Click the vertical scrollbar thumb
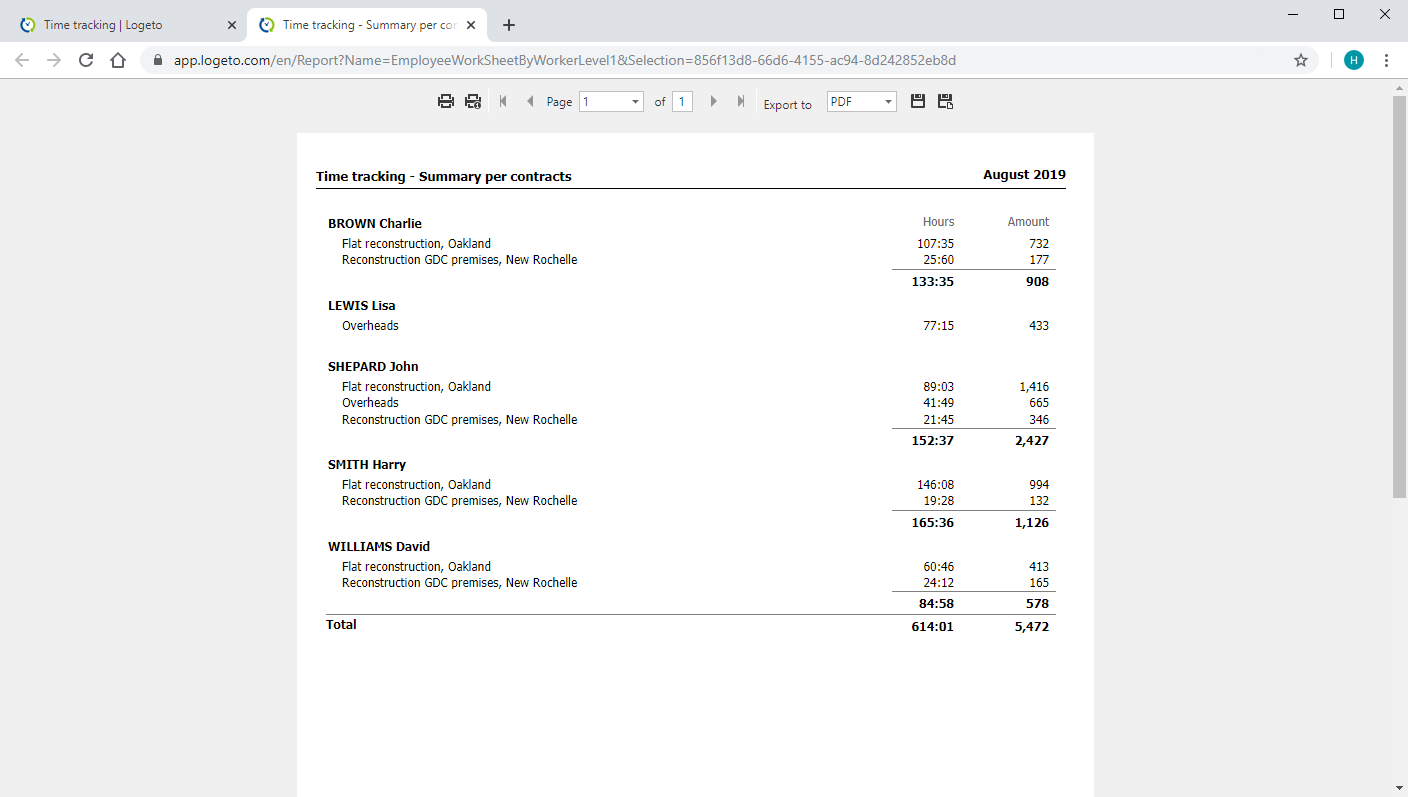 [x=1400, y=297]
